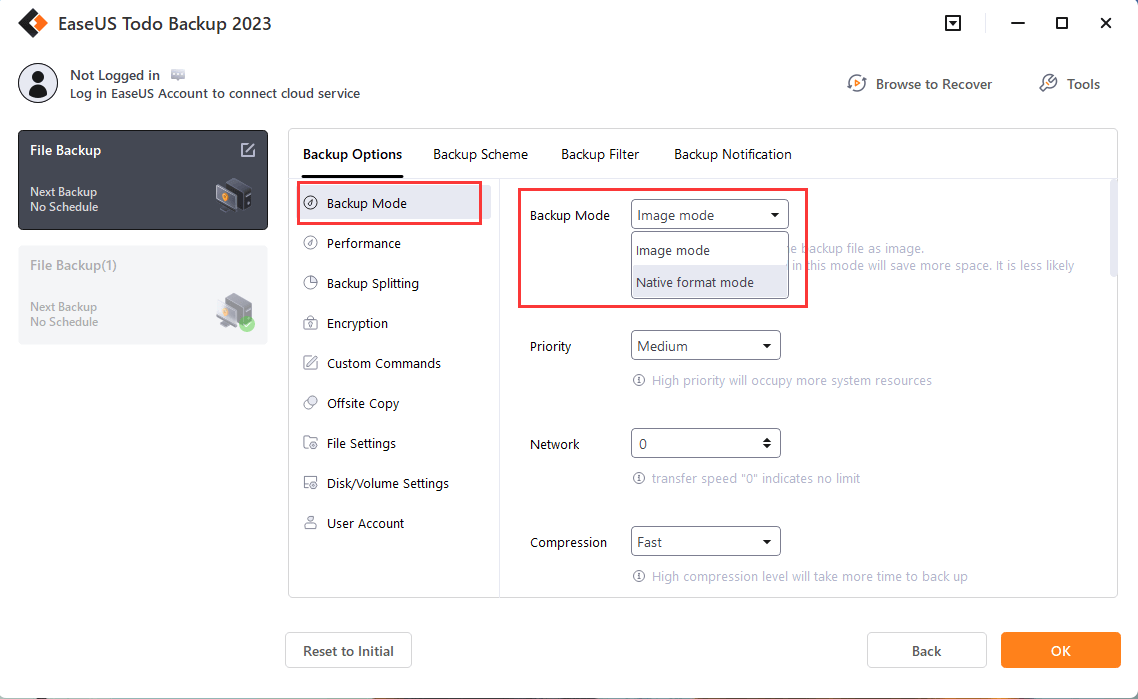
Task: Click Browse to Recover link
Action: [x=933, y=84]
